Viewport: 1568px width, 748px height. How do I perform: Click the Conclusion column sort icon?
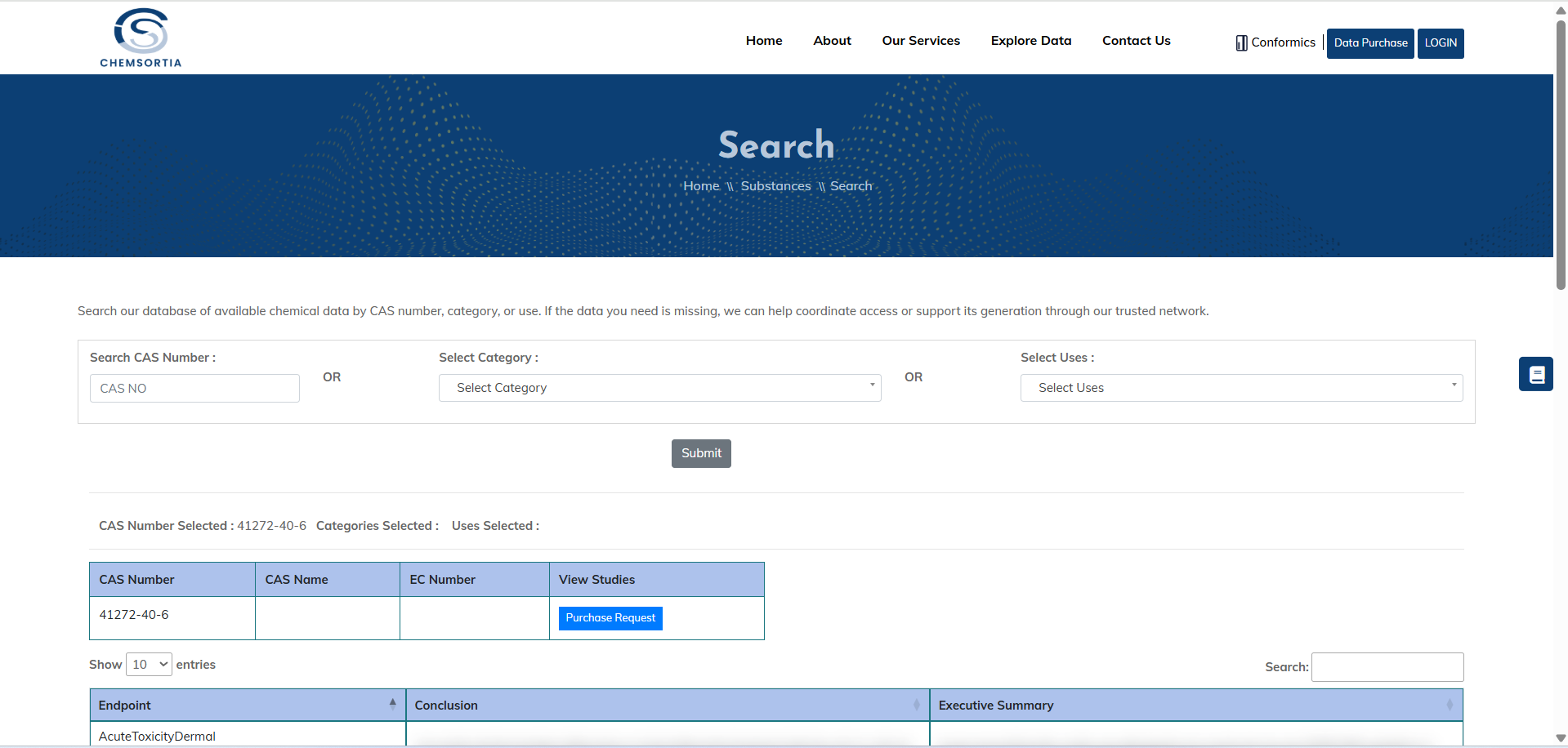click(917, 704)
